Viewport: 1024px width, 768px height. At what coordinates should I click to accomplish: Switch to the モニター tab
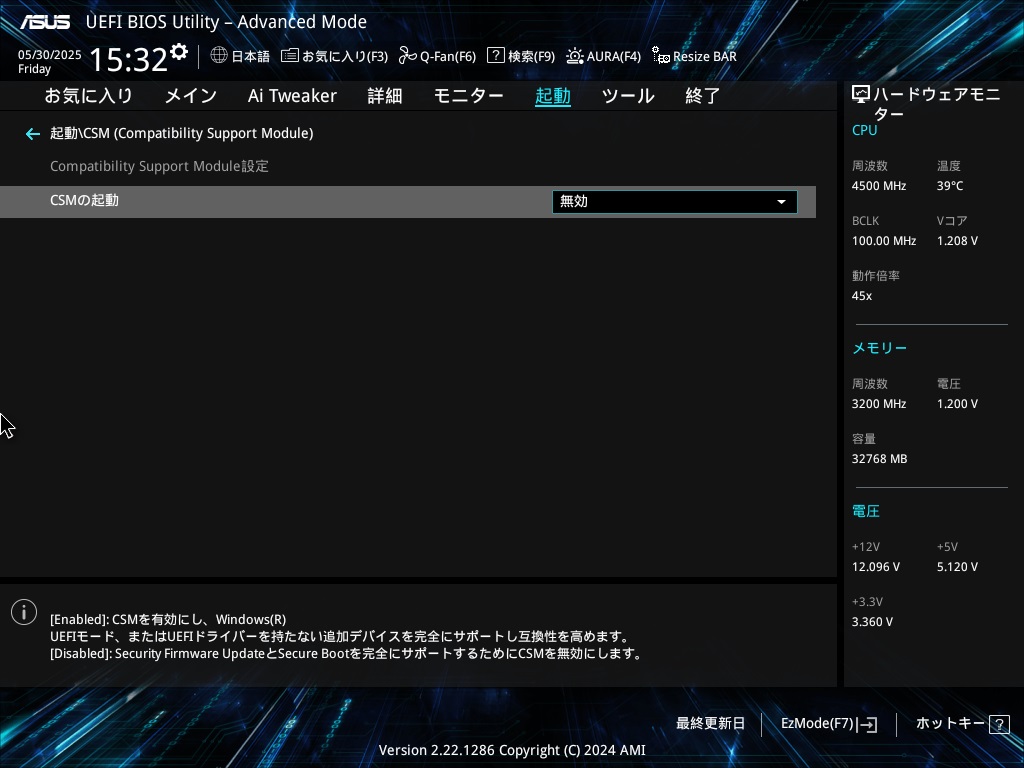[x=468, y=96]
